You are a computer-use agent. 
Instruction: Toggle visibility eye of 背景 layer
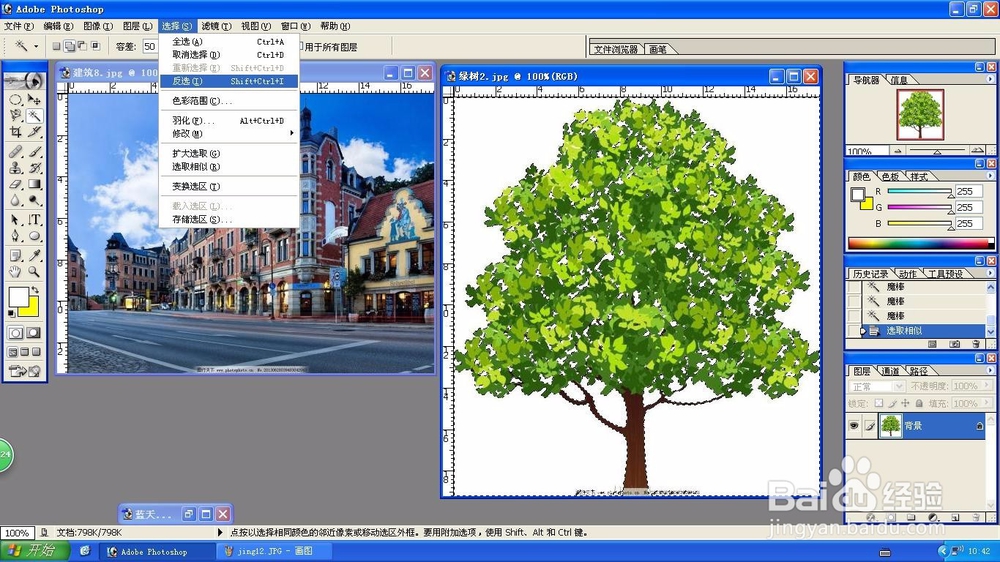tap(854, 425)
